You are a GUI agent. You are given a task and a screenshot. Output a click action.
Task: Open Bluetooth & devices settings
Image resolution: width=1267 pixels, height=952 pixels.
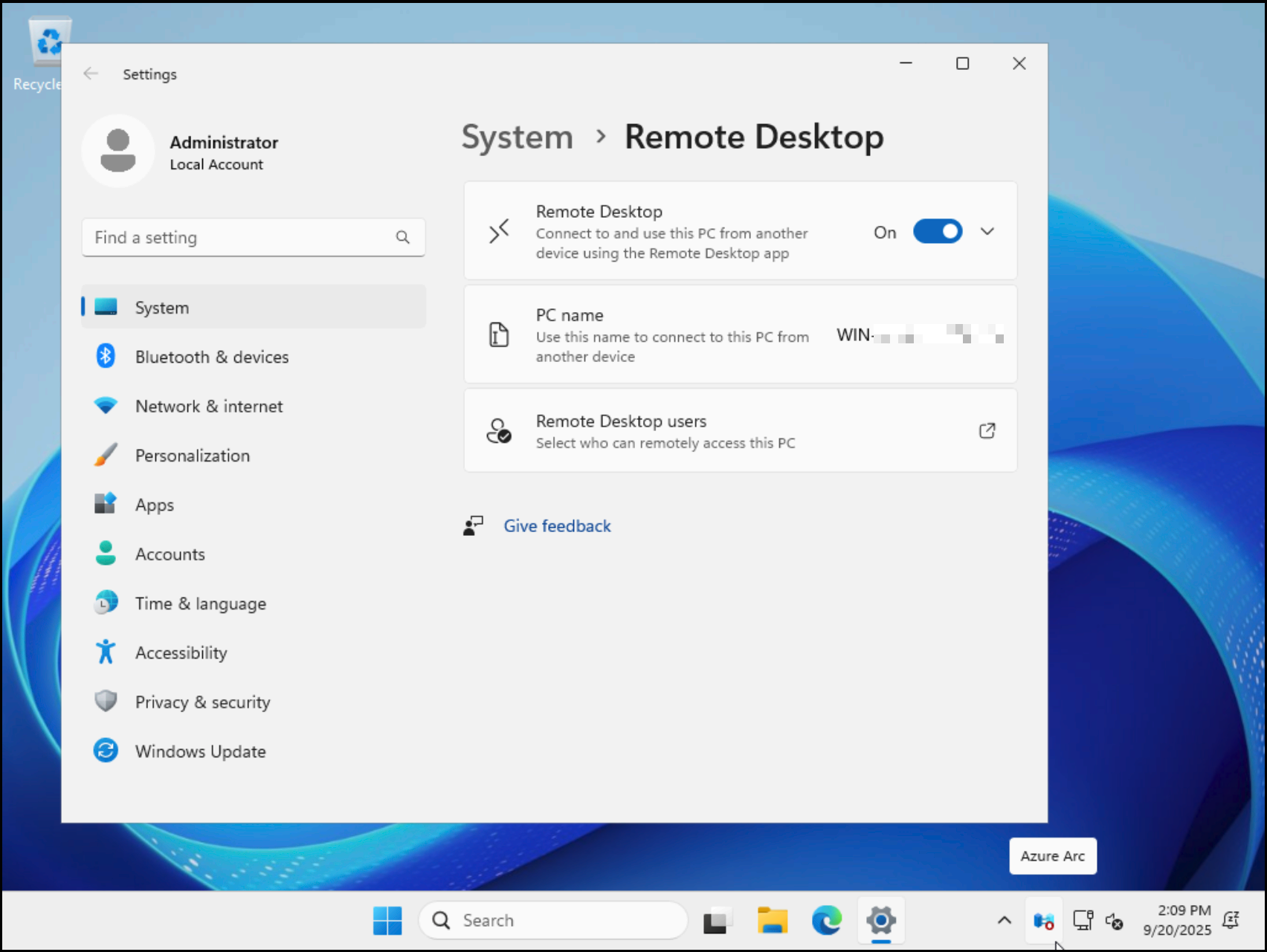point(211,357)
